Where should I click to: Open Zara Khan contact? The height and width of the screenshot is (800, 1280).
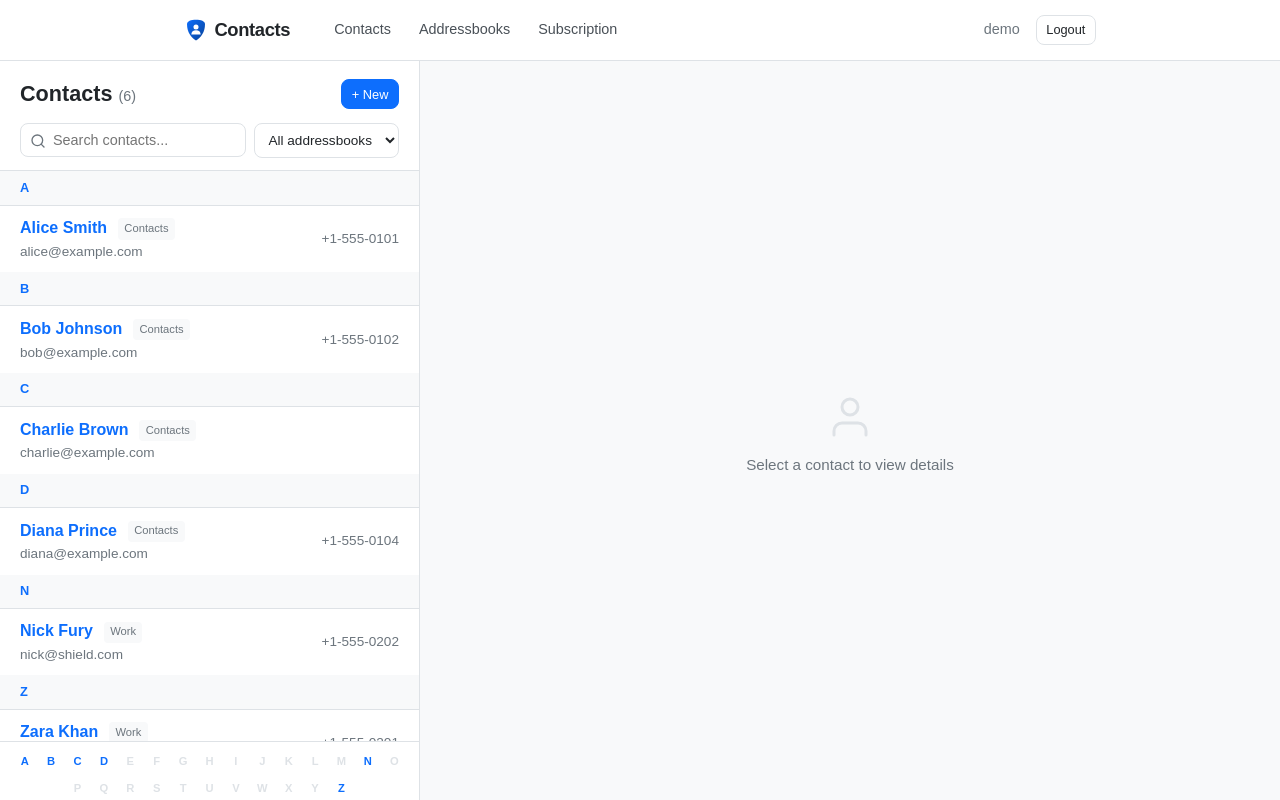(59, 732)
